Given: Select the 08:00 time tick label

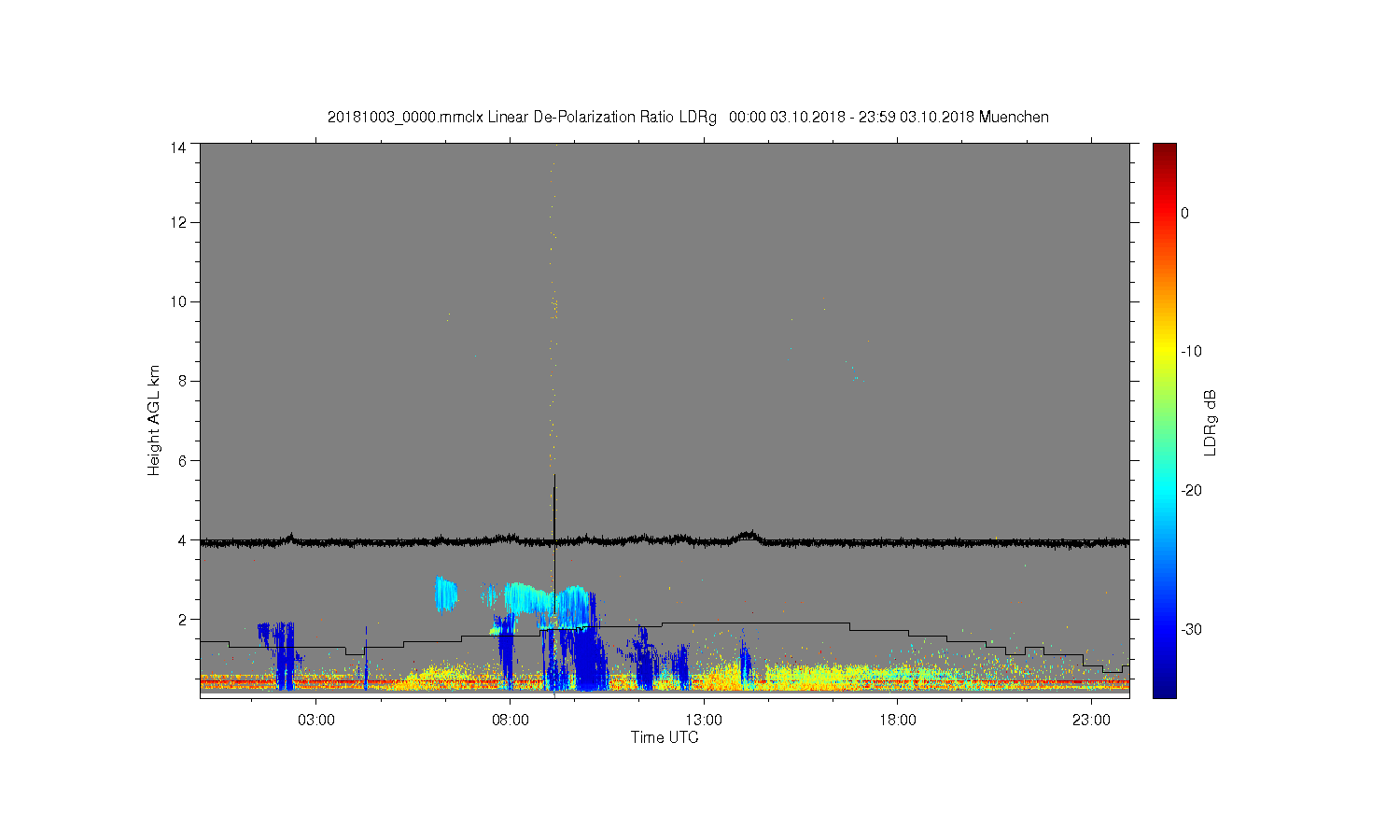Looking at the screenshot, I should pyautogui.click(x=511, y=721).
